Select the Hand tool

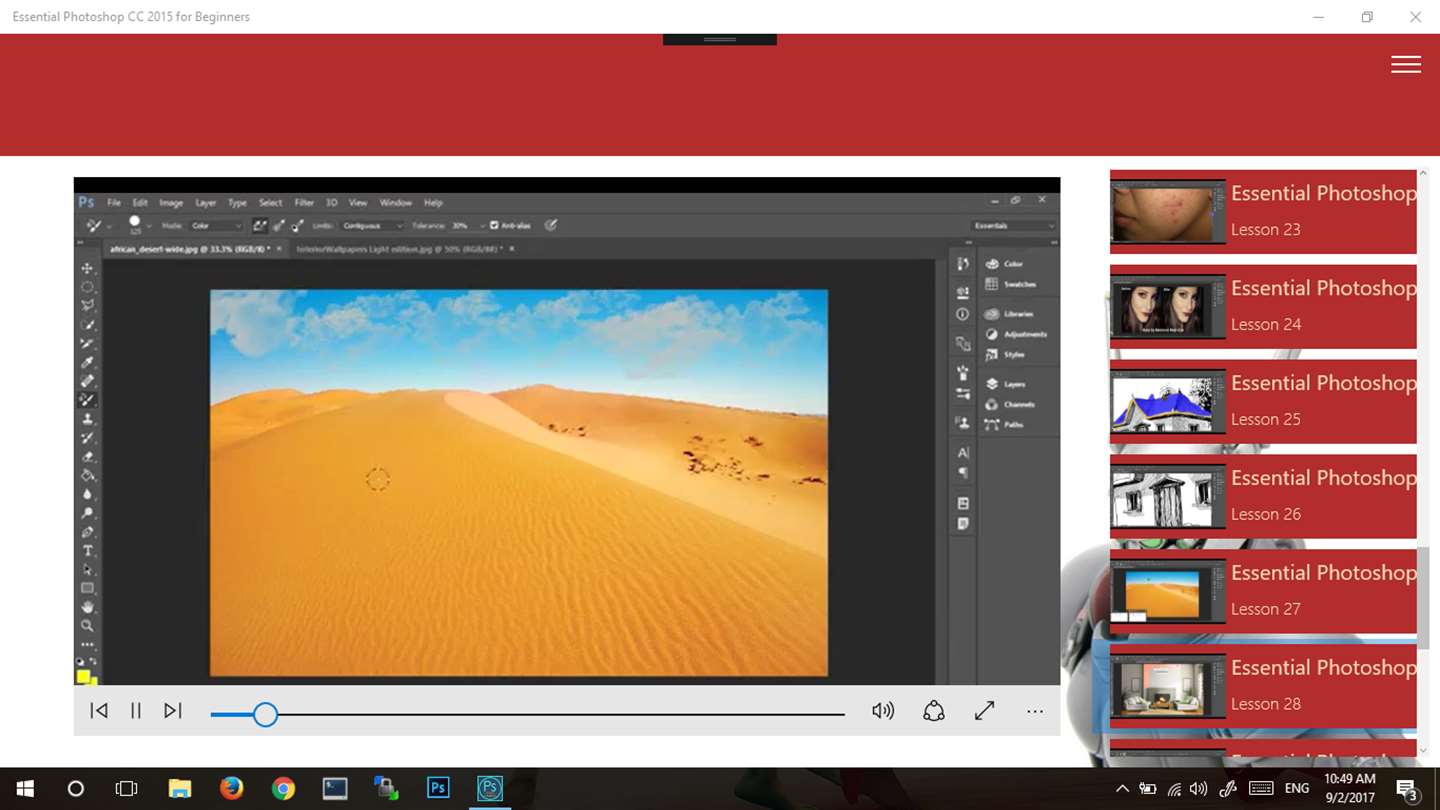88,607
